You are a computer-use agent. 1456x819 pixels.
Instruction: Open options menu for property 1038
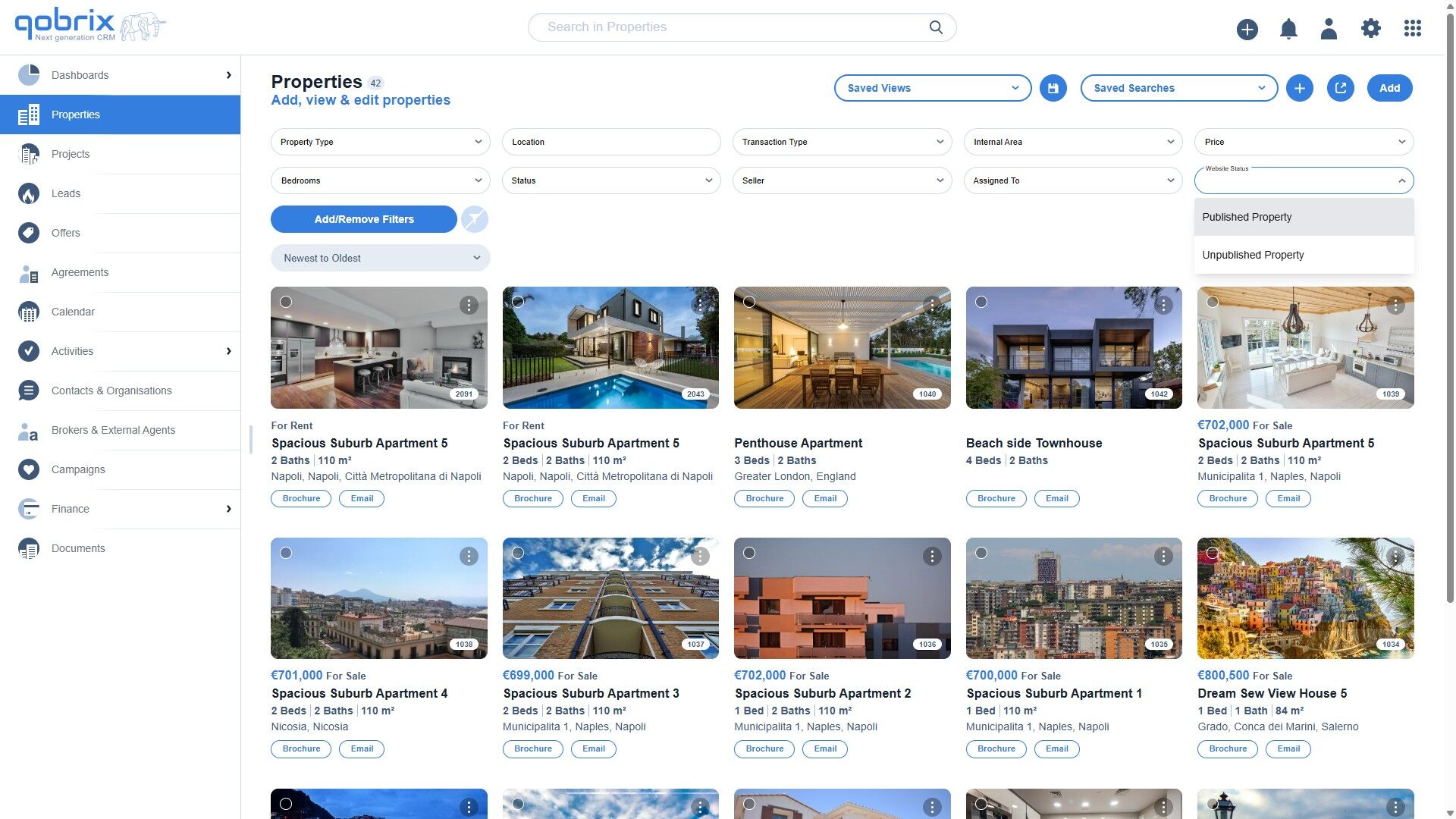tap(469, 556)
